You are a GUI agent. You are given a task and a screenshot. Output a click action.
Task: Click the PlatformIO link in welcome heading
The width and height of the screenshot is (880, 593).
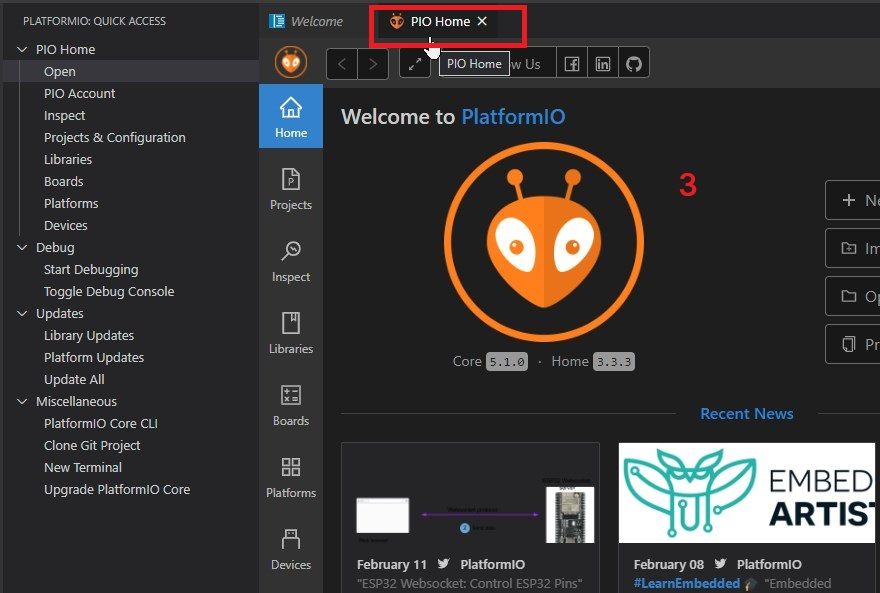tap(513, 117)
